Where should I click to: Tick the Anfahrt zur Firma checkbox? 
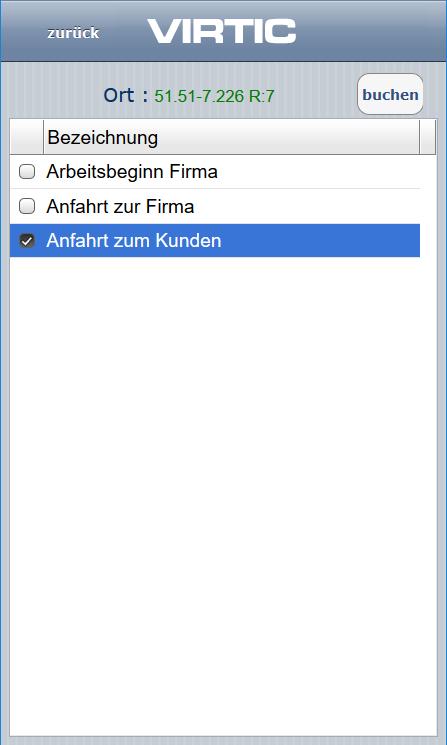pos(27,206)
